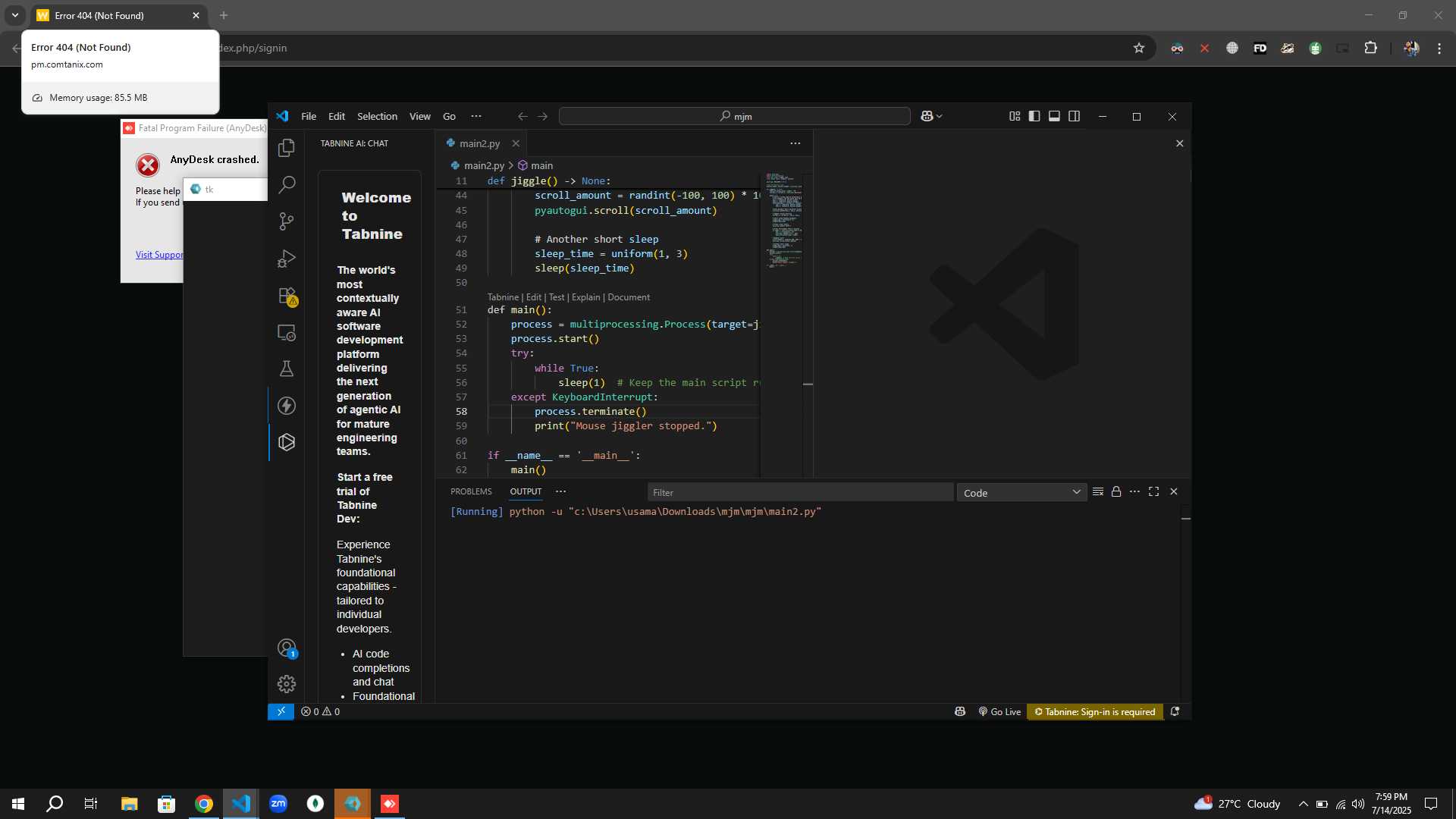The width and height of the screenshot is (1456, 819).
Task: Open the Thunder Client lightning icon view
Action: (x=287, y=406)
